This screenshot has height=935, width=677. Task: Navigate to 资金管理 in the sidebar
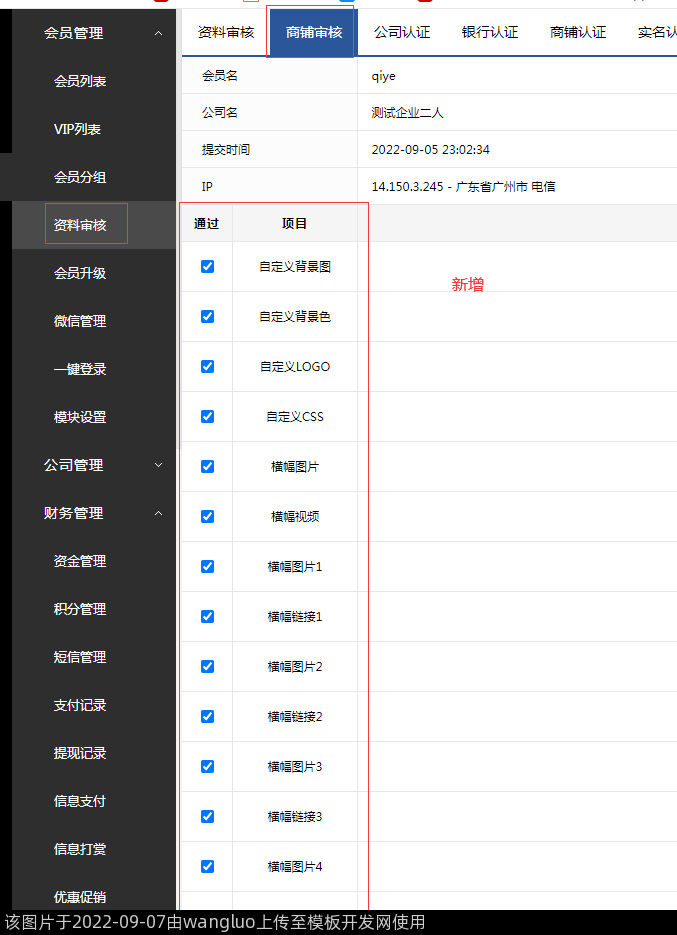click(x=80, y=561)
